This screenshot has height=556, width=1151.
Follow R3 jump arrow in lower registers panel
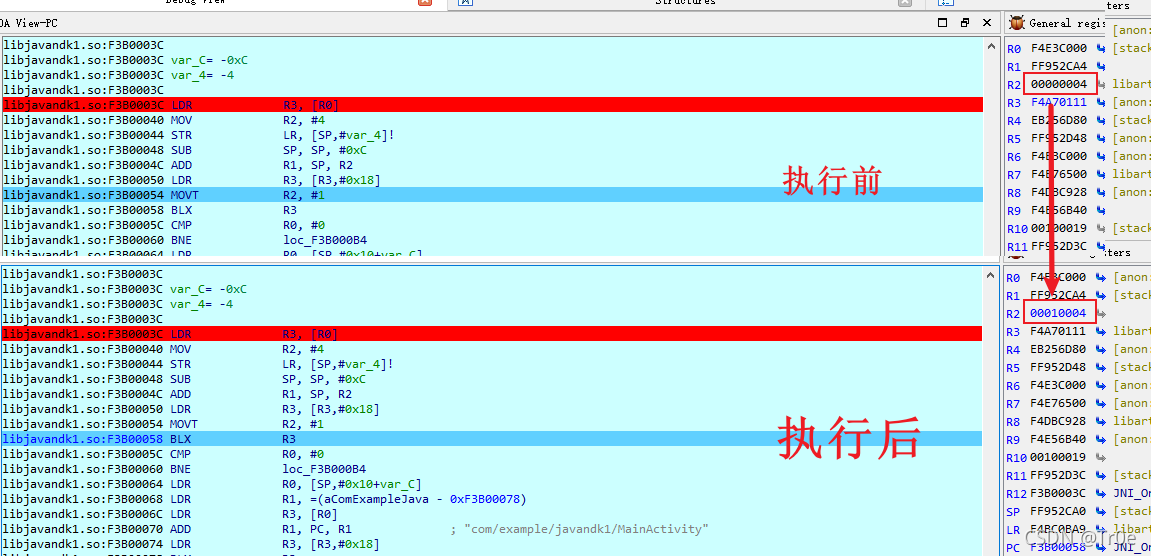point(1101,331)
